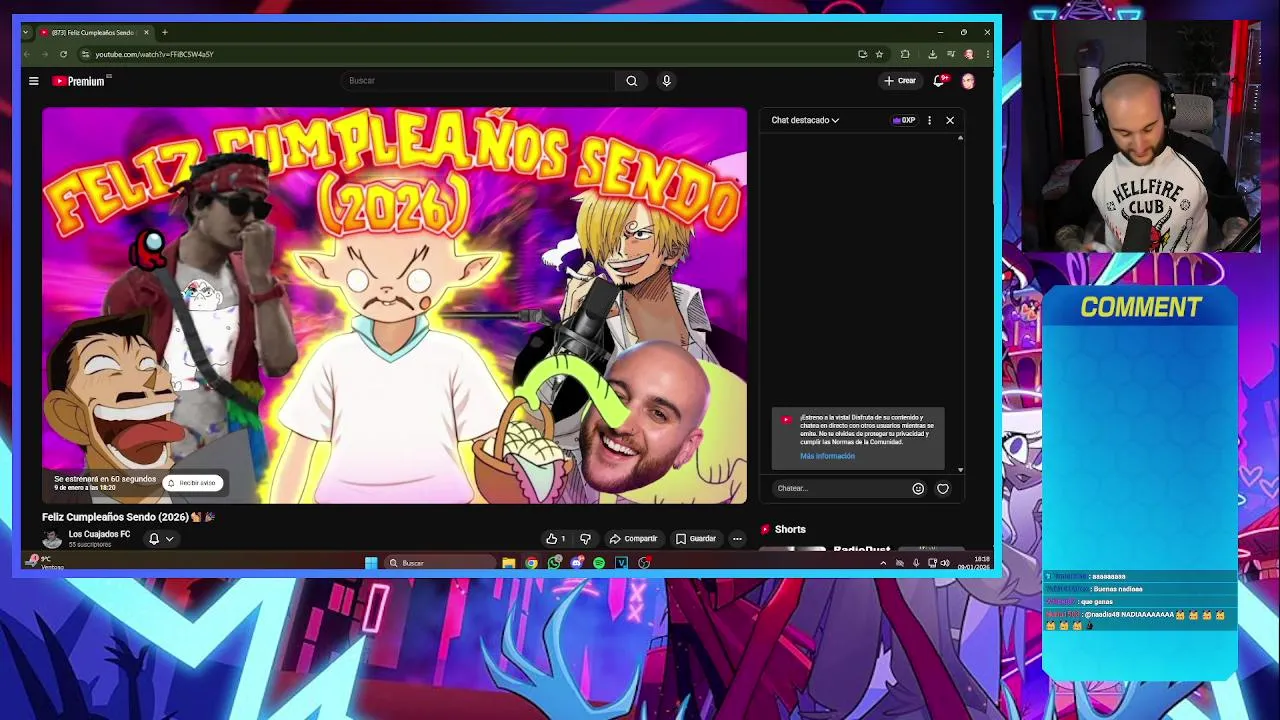This screenshot has height=720, width=1280.
Task: Send a heart reaction in chat
Action: click(x=943, y=488)
